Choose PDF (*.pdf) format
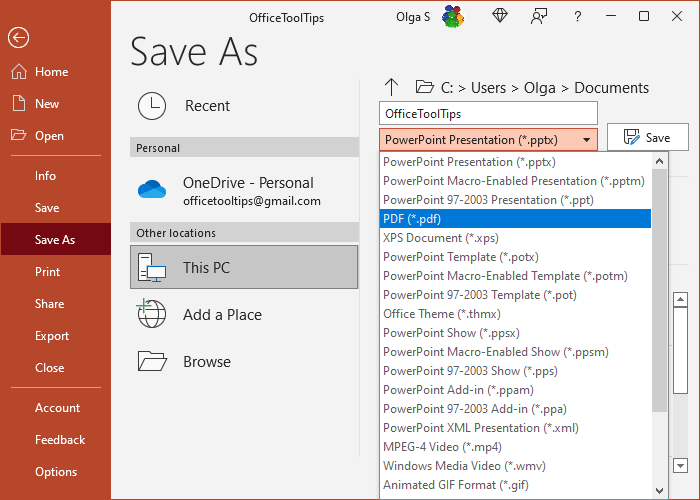This screenshot has width=700, height=500. (x=515, y=219)
